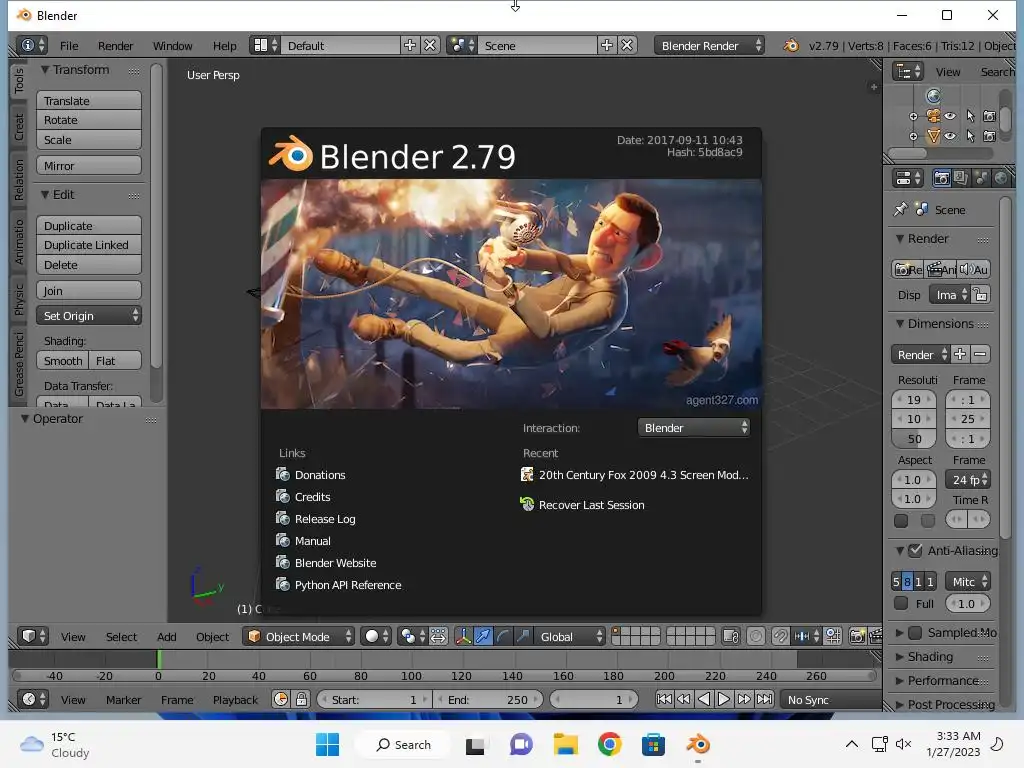Enable the Full Sample checkbox
Viewport: 1024px width, 768px height.
[x=901, y=603]
